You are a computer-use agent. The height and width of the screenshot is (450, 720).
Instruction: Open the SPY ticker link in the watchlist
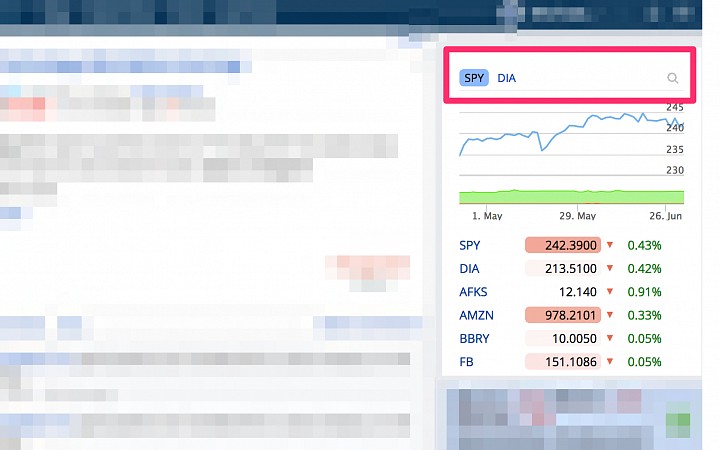pos(469,245)
